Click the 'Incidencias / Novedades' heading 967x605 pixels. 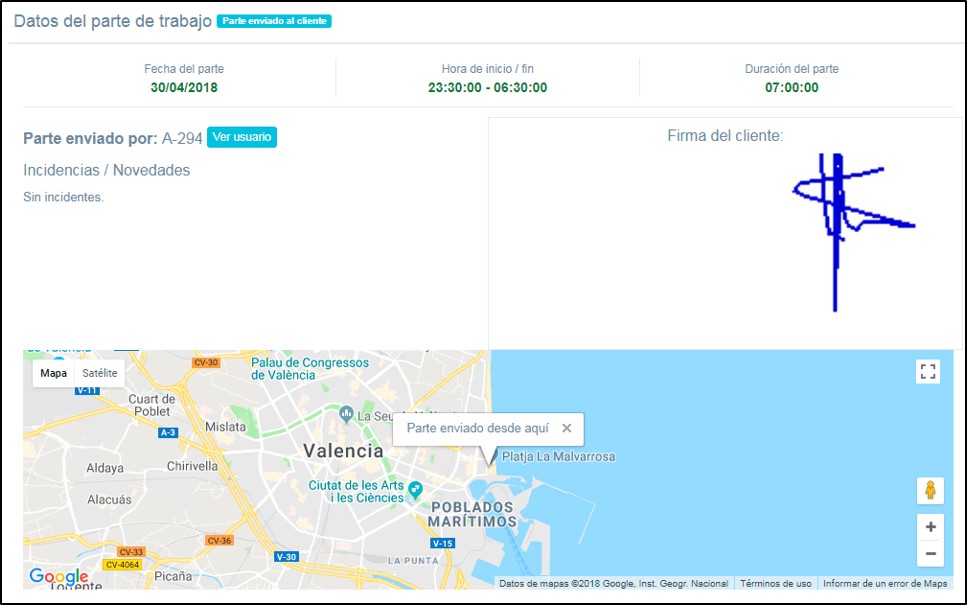[x=107, y=170]
